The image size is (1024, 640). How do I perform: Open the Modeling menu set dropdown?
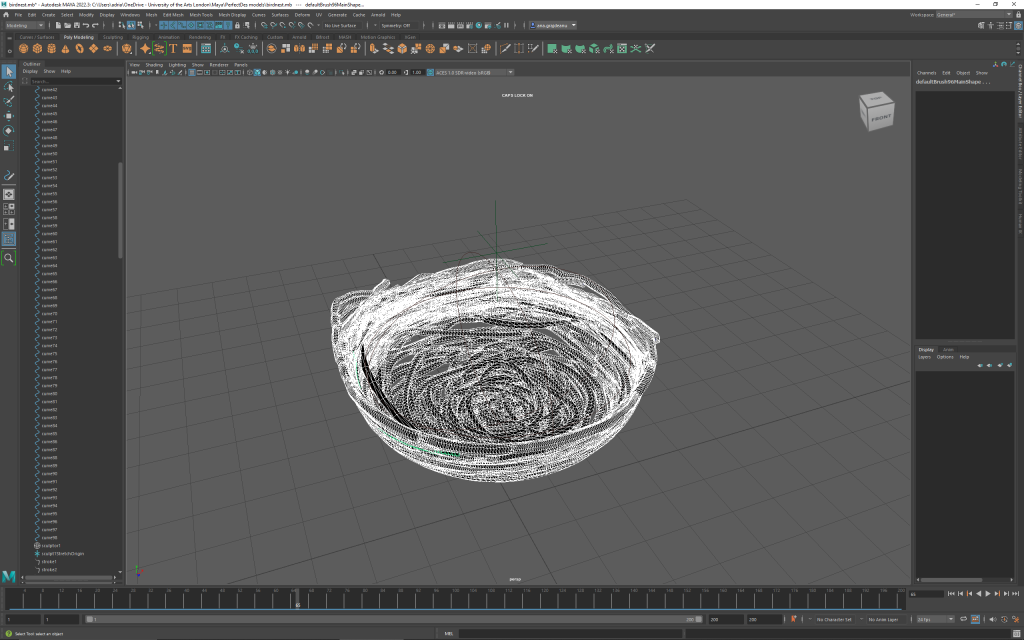pyautogui.click(x=25, y=25)
